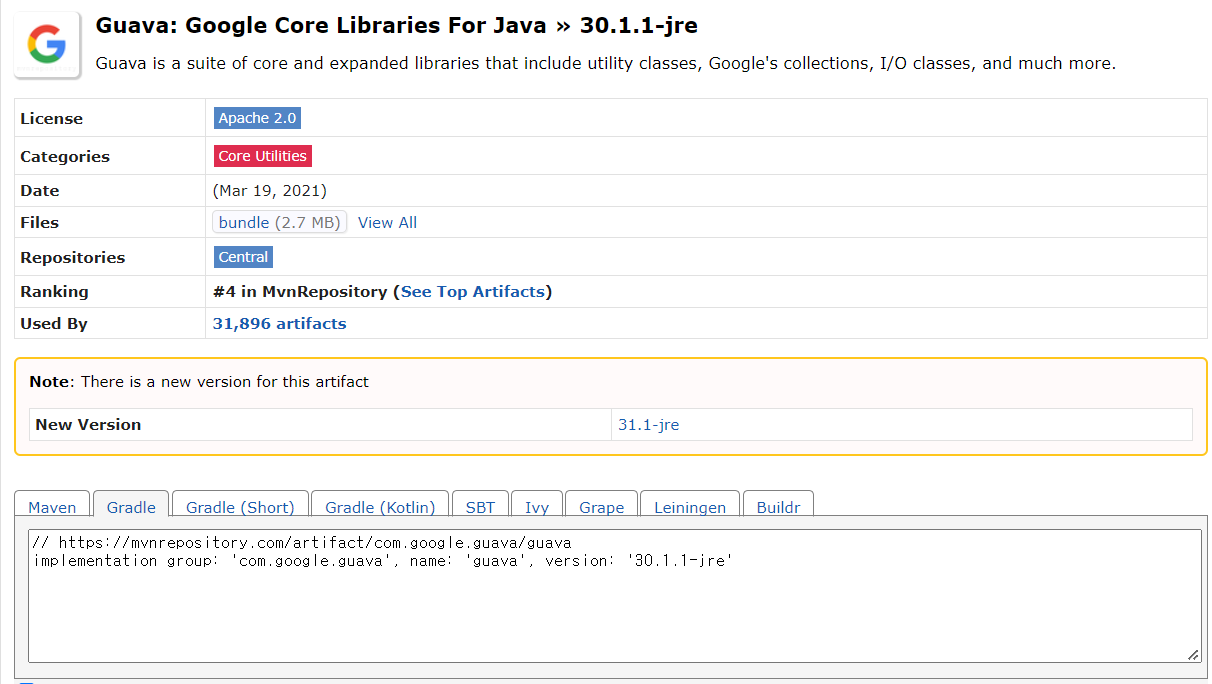Switch to the Maven tab
The height and width of the screenshot is (684, 1212).
[52, 505]
